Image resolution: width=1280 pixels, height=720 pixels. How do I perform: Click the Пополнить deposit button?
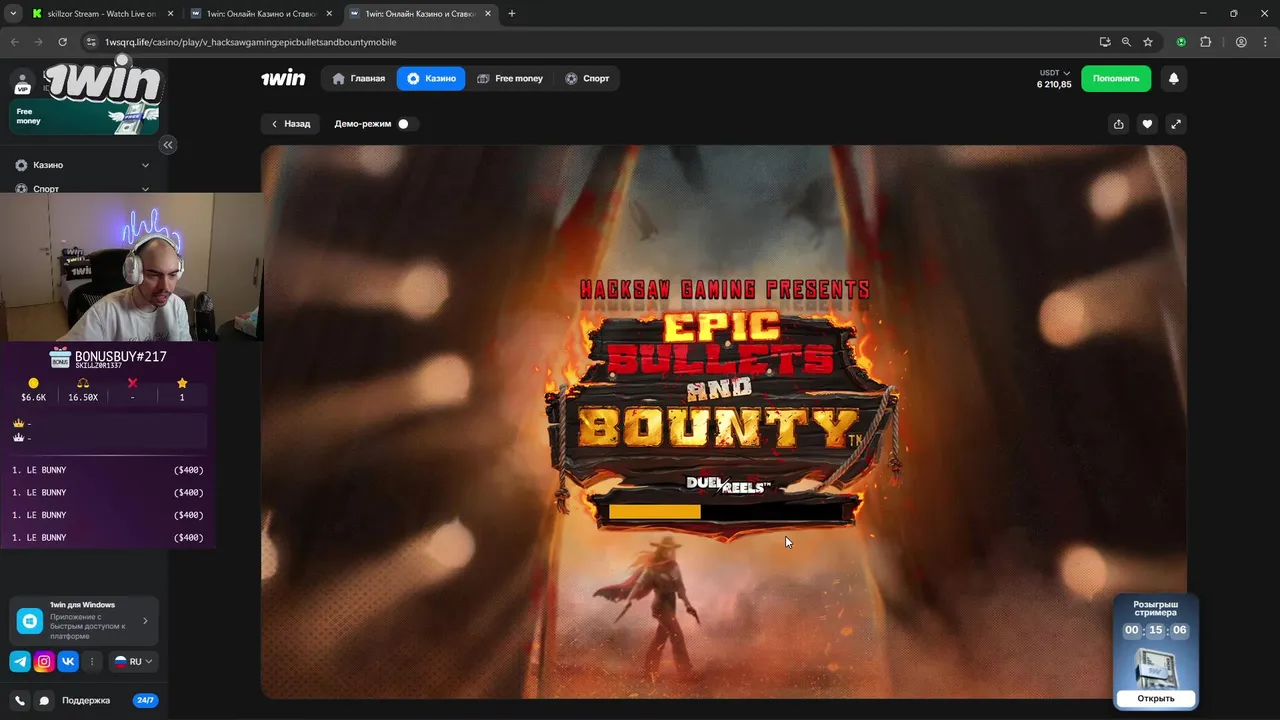1116,78
